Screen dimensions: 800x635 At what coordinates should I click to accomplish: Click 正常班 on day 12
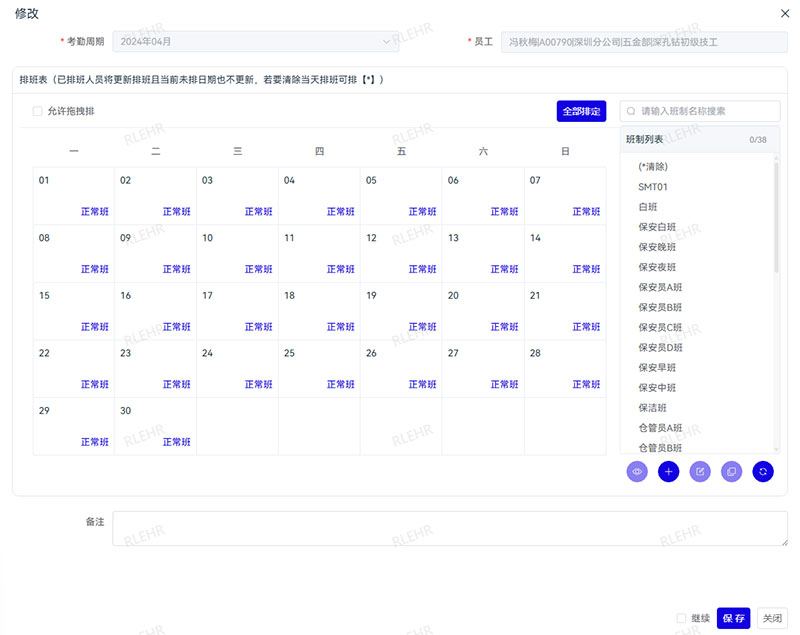tap(422, 269)
